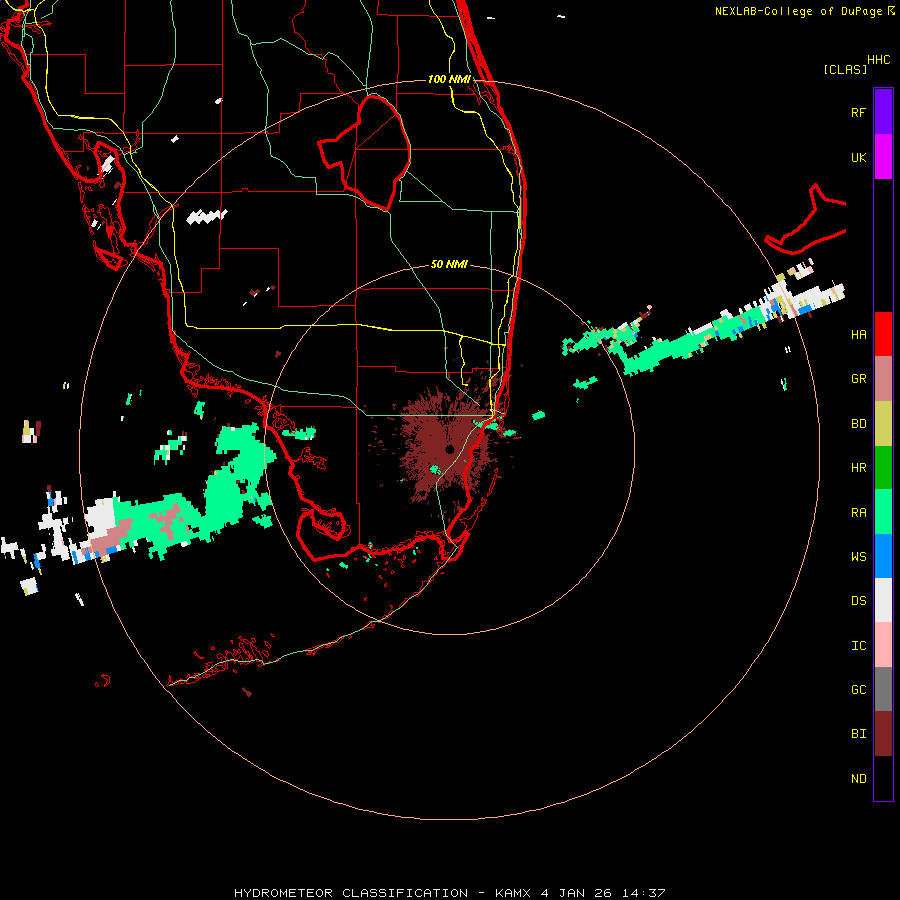The height and width of the screenshot is (900, 900).
Task: Click the UK magenta legend swatch
Action: click(883, 157)
